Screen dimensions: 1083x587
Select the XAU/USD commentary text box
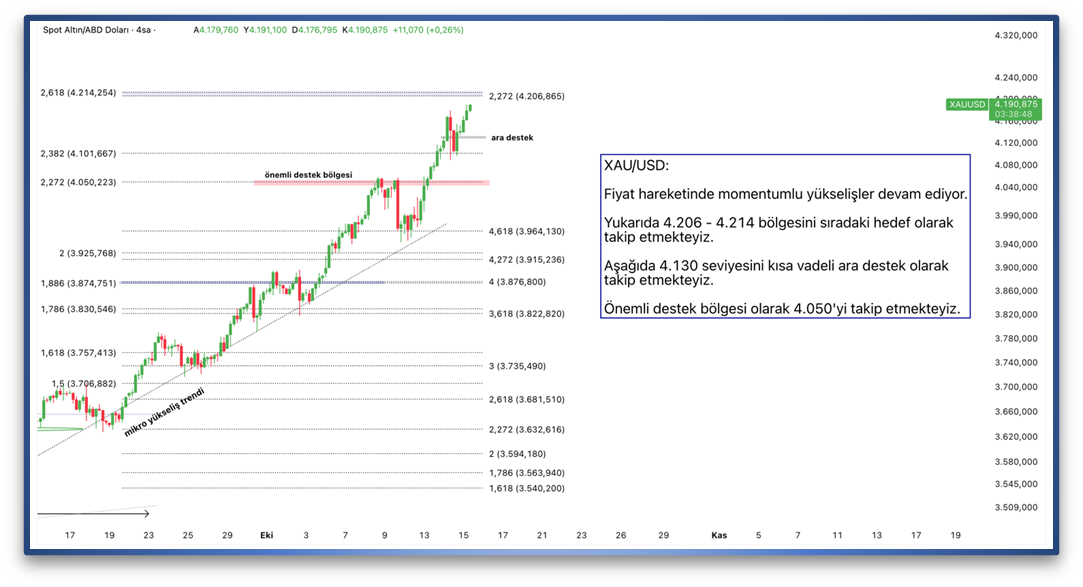tap(785, 236)
